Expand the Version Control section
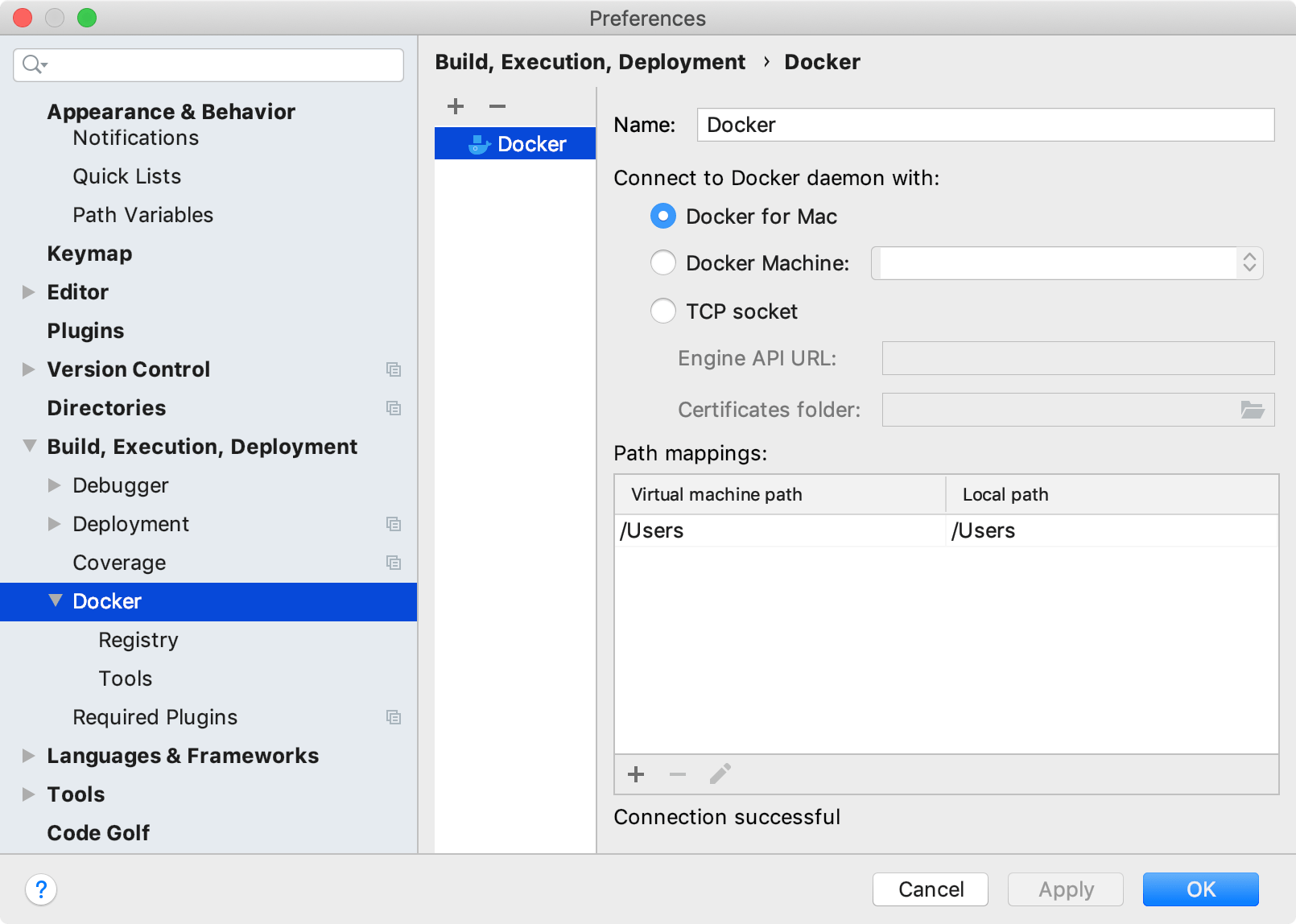Image resolution: width=1296 pixels, height=924 pixels. pos(28,369)
